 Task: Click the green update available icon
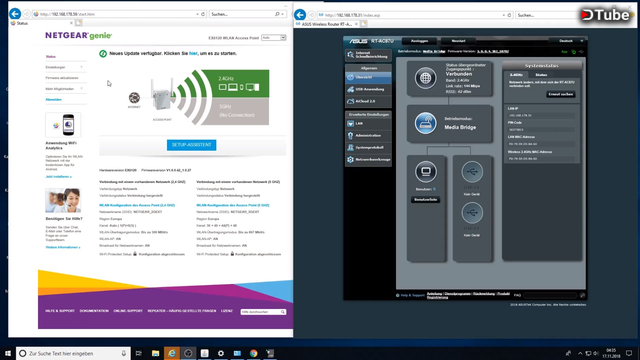(x=103, y=53)
